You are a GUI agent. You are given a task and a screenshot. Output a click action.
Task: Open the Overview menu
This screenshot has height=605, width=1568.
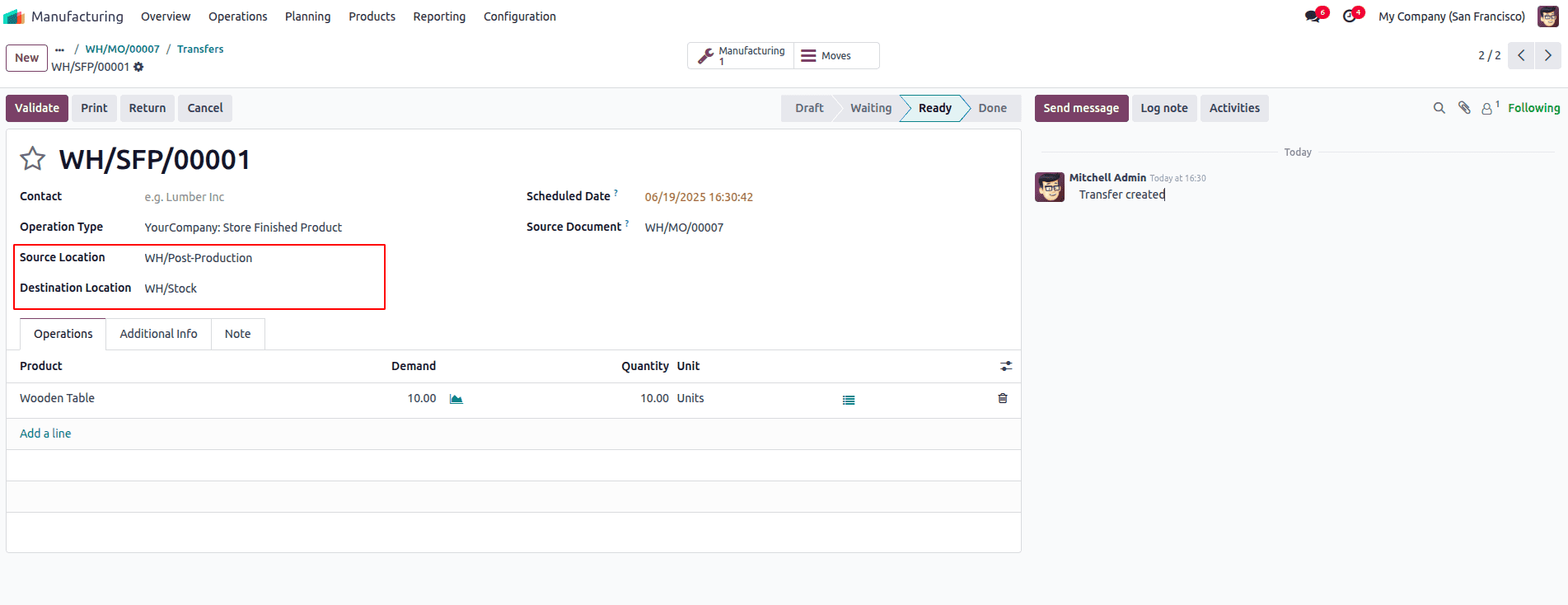click(166, 16)
